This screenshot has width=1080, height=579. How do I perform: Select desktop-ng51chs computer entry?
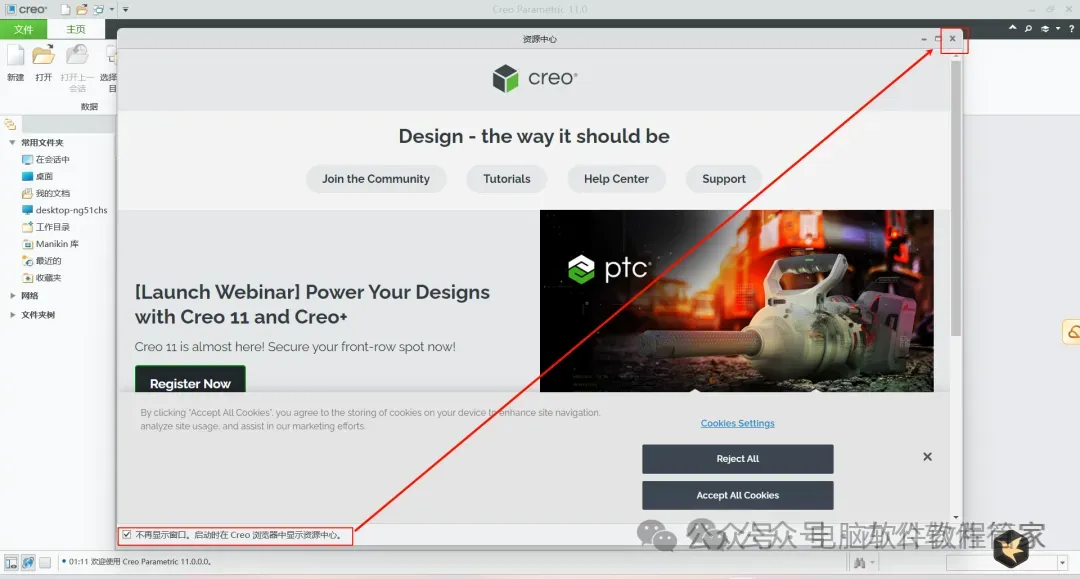click(65, 210)
